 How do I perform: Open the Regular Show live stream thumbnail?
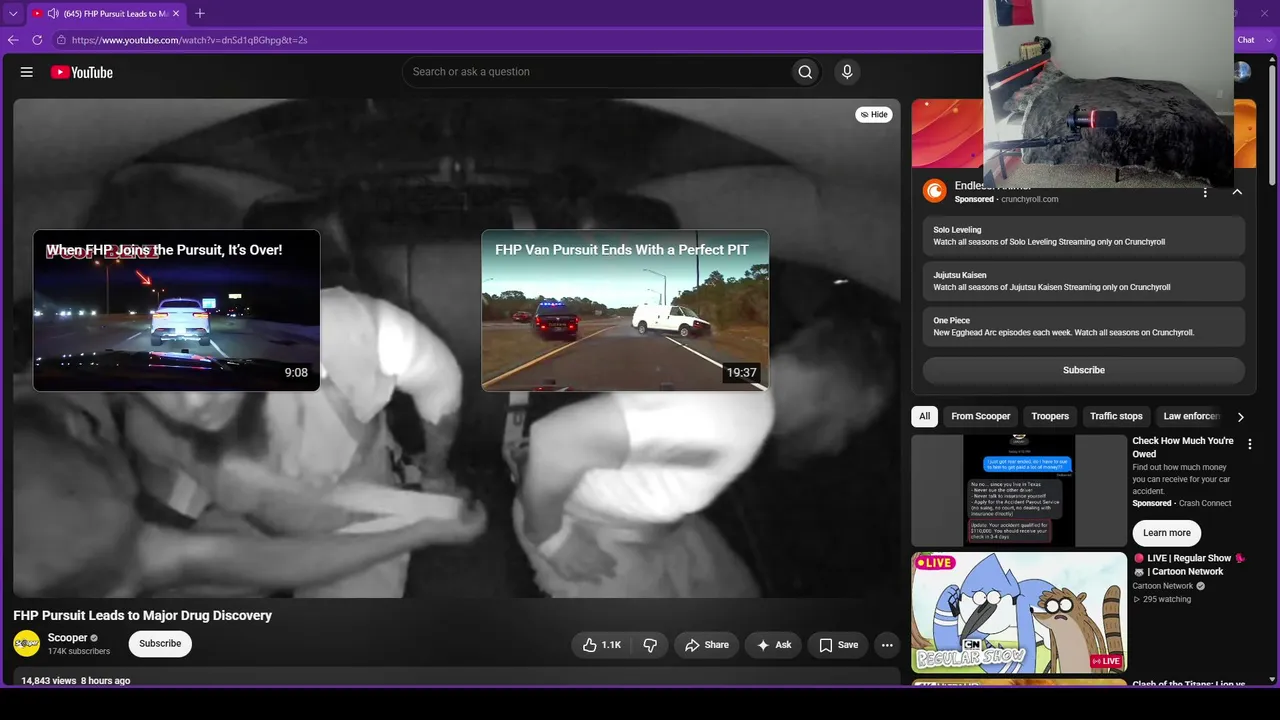[1019, 612]
